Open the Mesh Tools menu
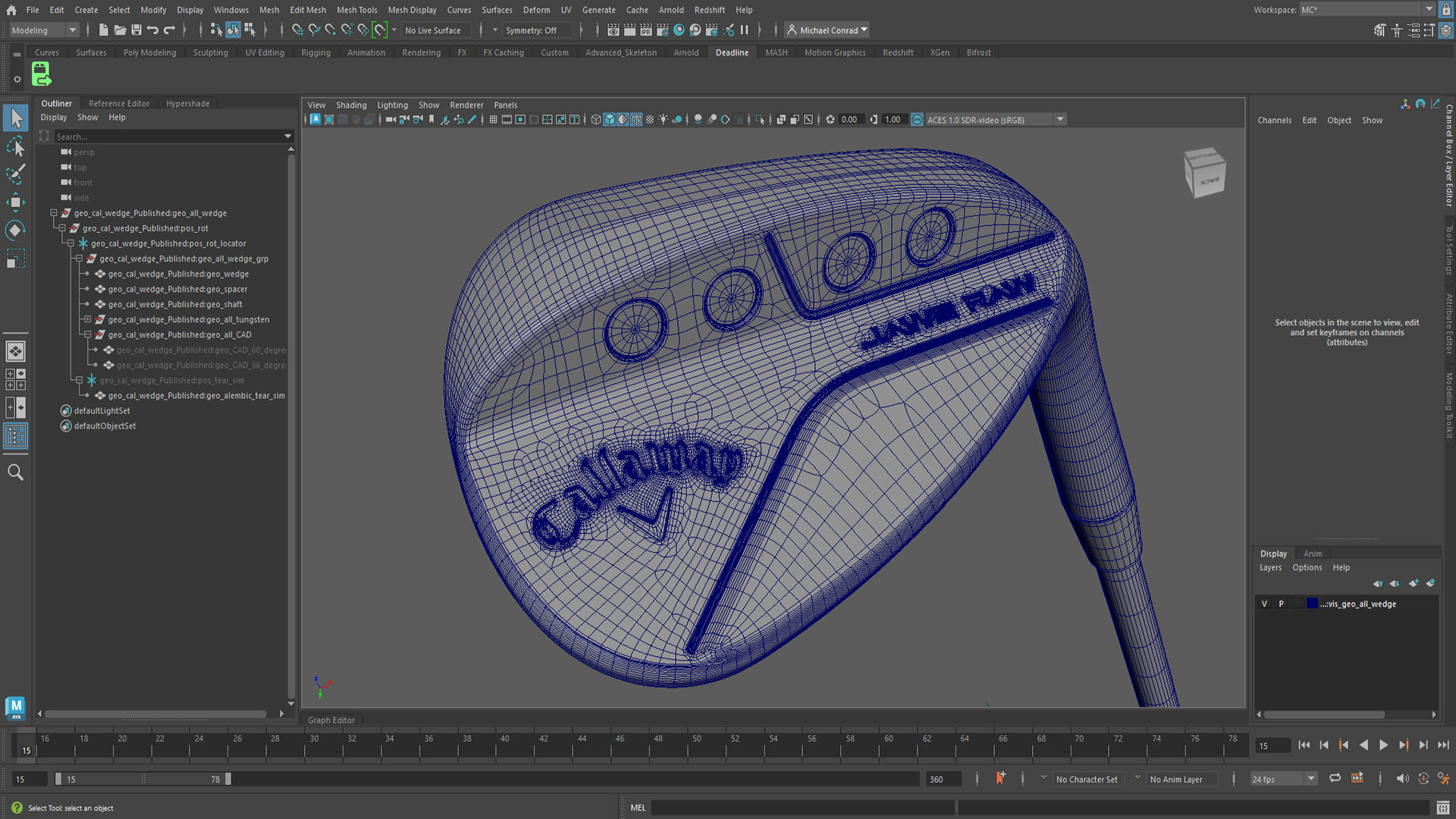This screenshot has width=1456, height=819. pos(356,10)
